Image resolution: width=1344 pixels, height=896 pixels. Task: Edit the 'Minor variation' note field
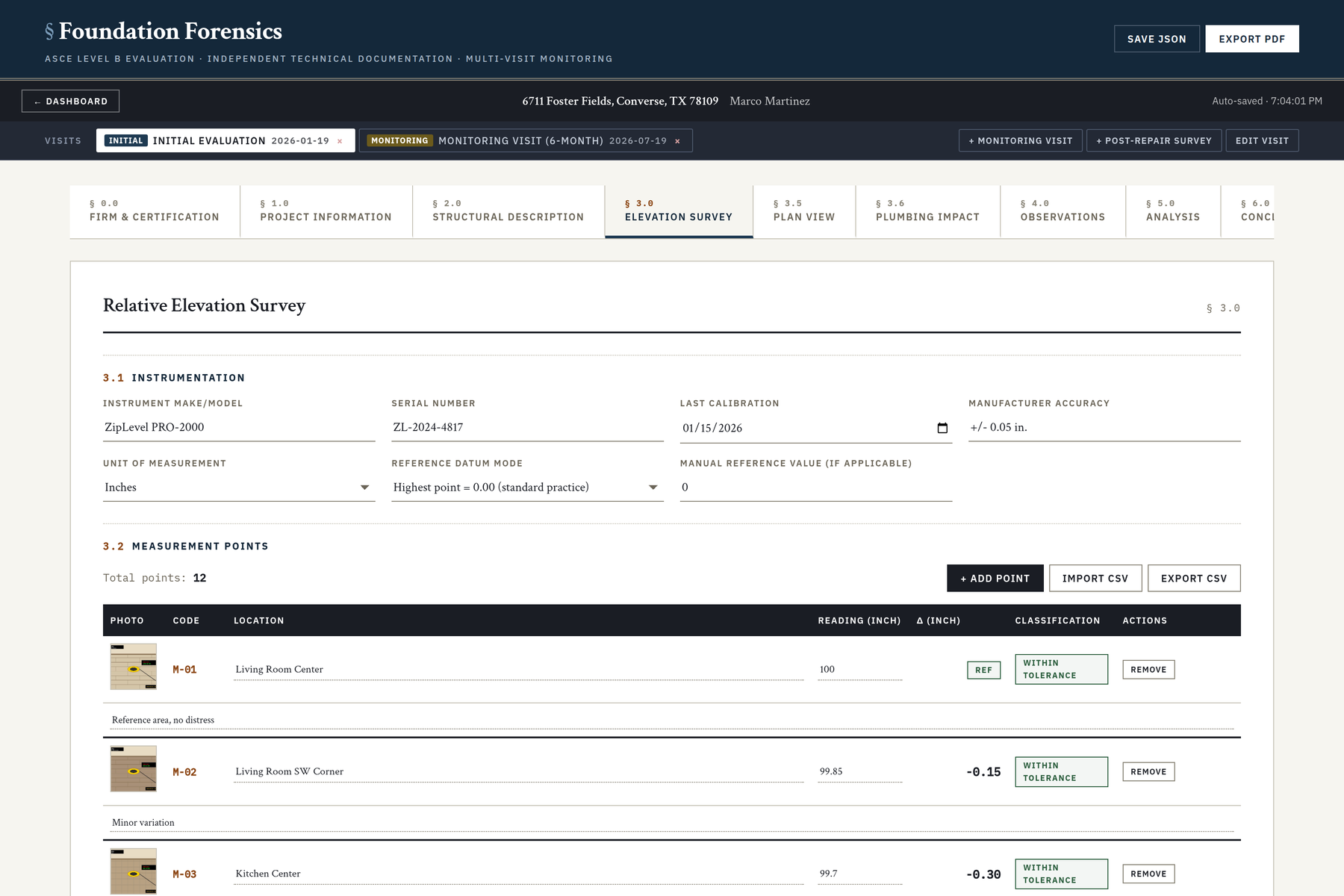[x=672, y=822]
